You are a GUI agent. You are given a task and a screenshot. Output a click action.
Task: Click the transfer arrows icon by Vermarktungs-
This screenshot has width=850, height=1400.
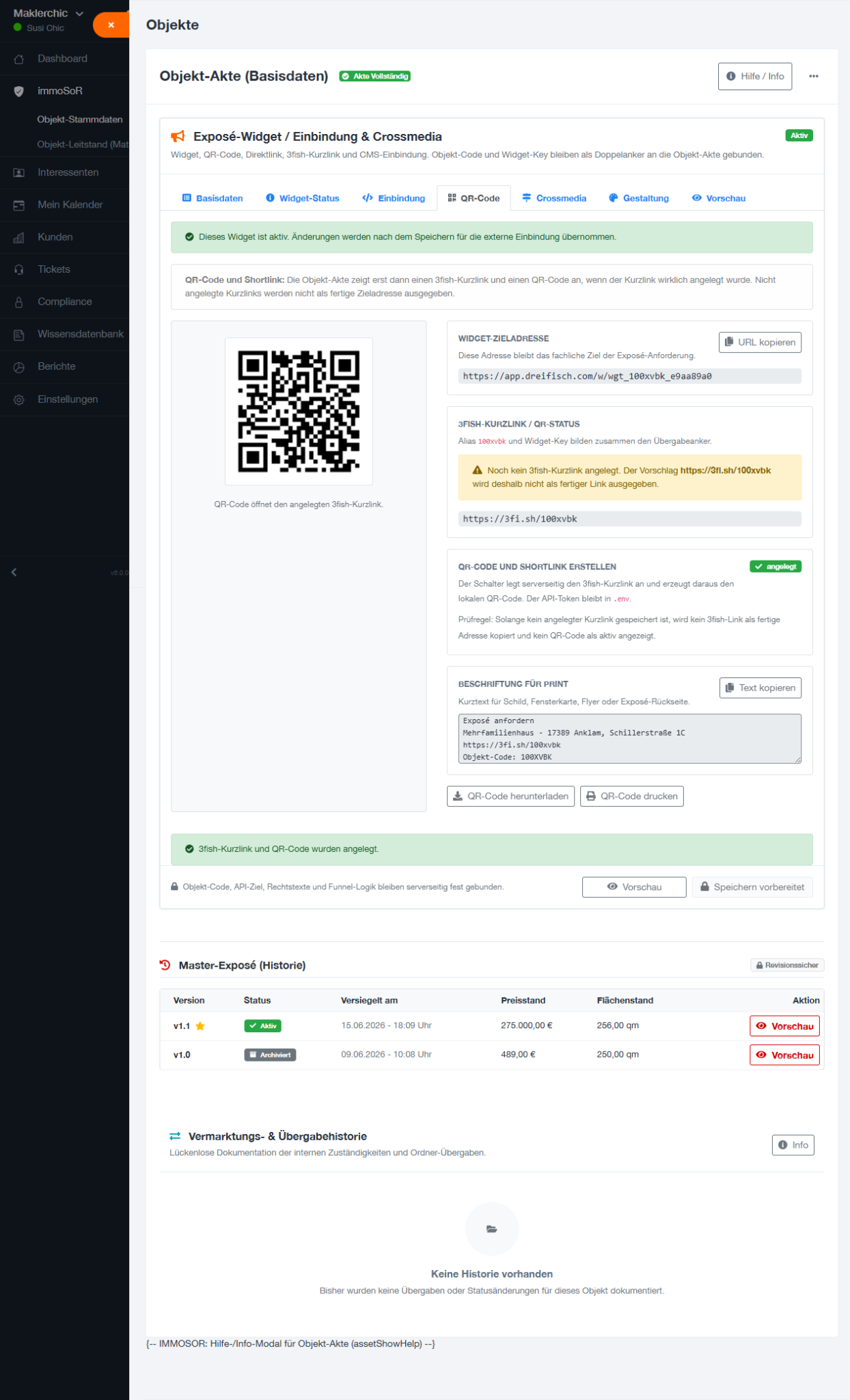point(175,1136)
